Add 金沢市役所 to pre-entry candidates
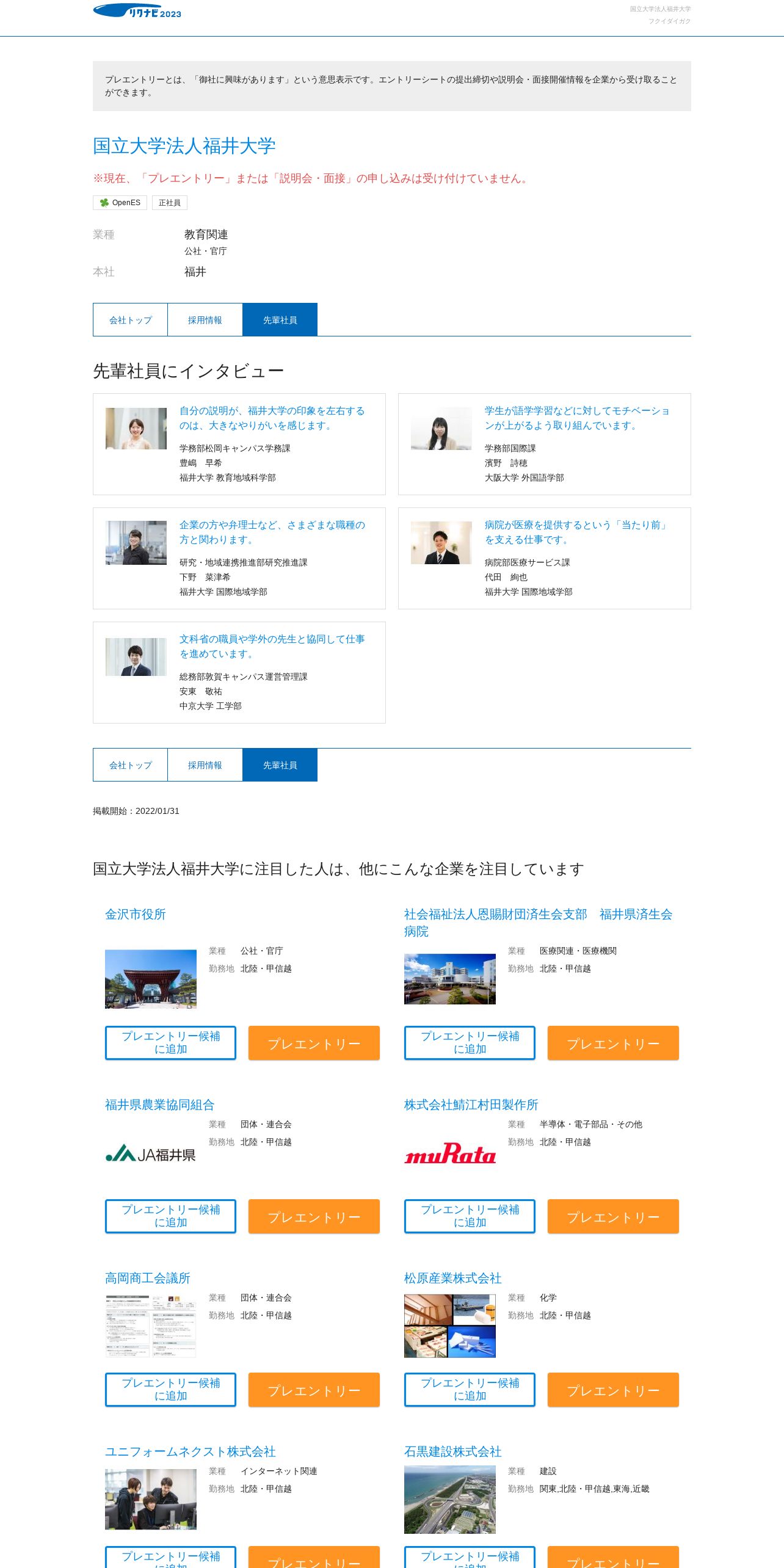This screenshot has width=784, height=1568. point(170,1043)
